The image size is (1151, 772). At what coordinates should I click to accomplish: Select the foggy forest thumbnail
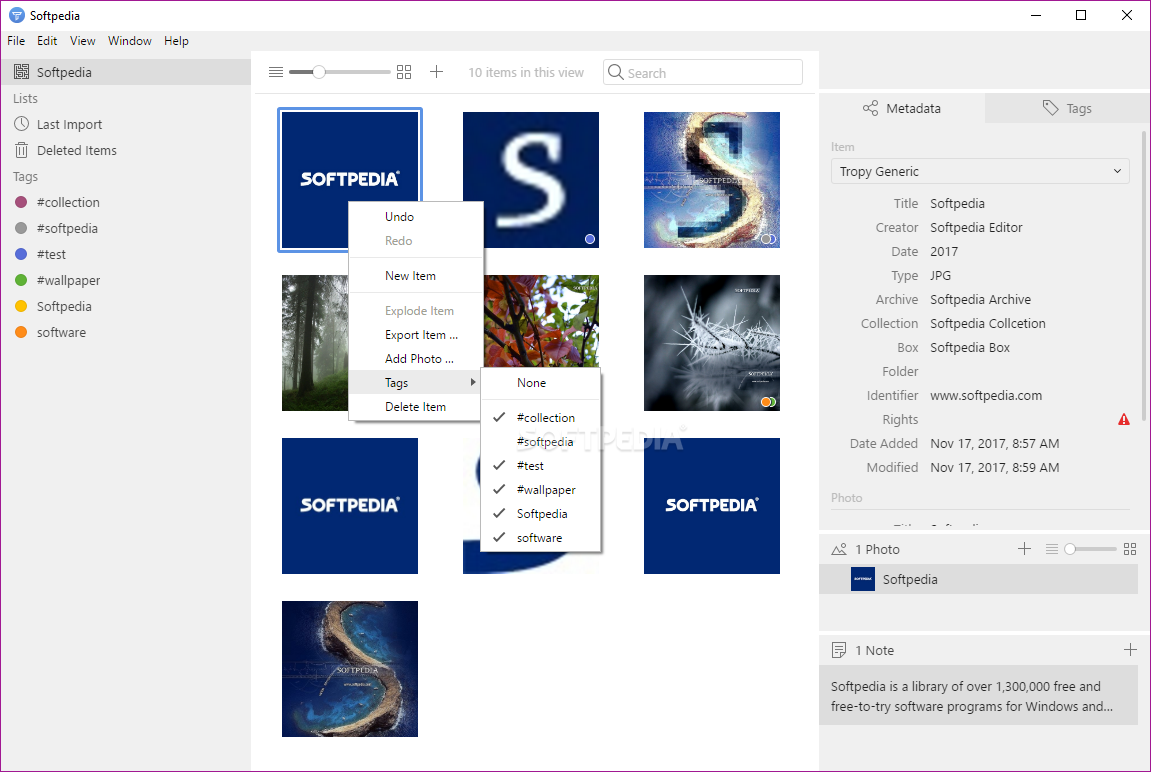(314, 343)
